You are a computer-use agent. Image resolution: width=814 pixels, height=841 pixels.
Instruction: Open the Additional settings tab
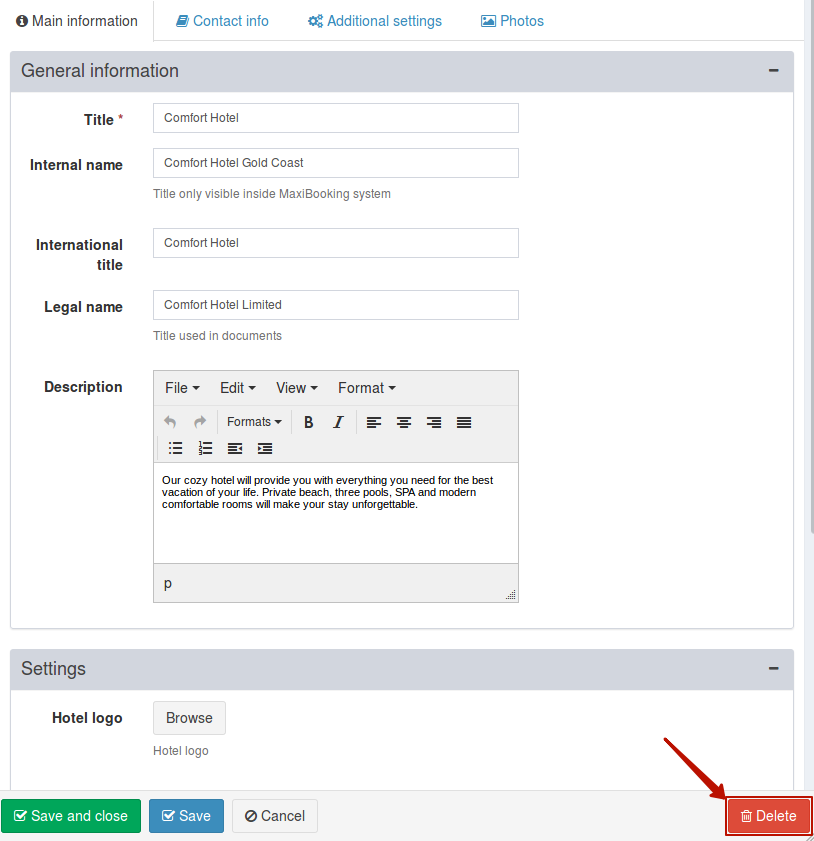(x=375, y=21)
